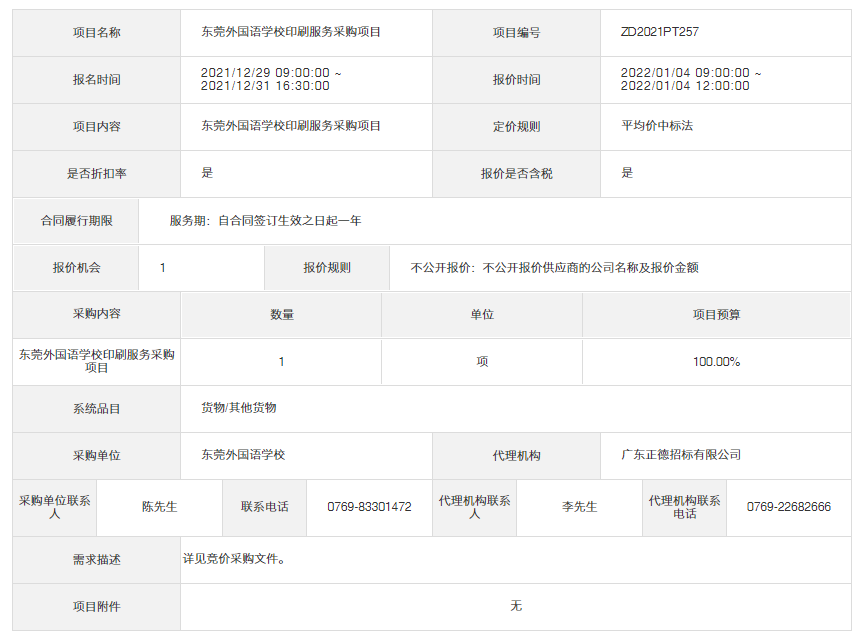The width and height of the screenshot is (863, 644).
Task: Click the project number ZD2021PT257
Action: [x=659, y=32]
